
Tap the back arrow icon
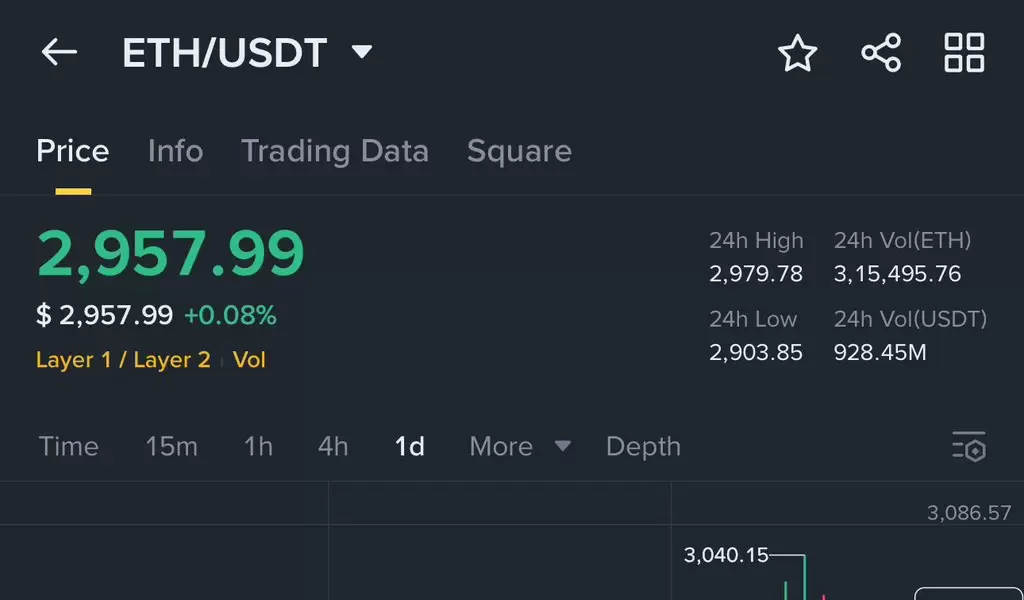click(59, 52)
